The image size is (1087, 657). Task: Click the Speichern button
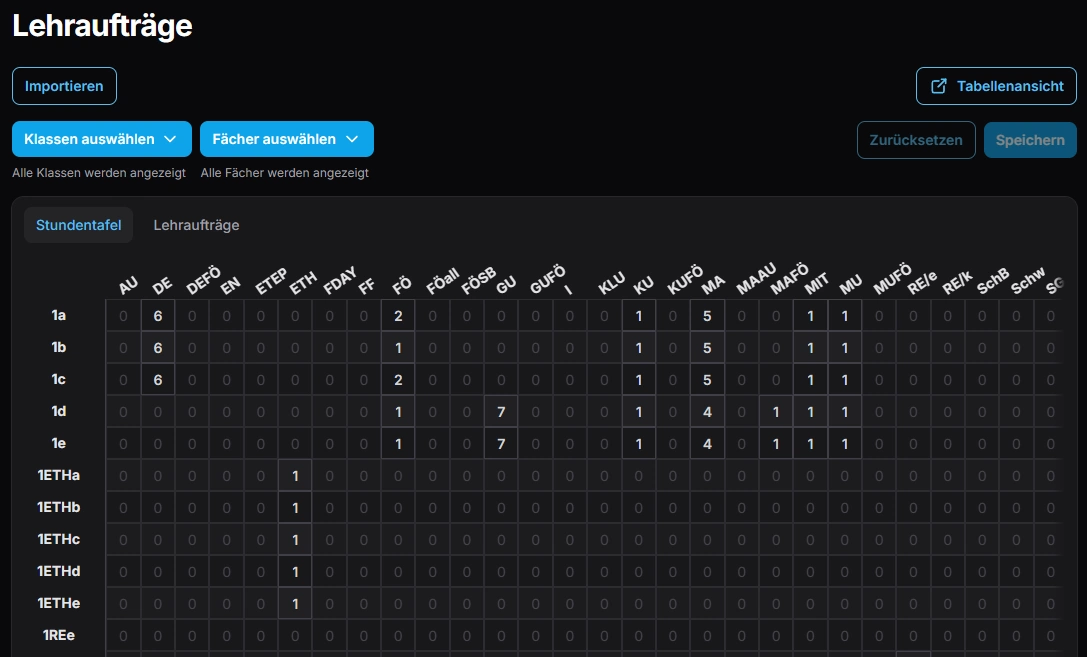(1029, 140)
